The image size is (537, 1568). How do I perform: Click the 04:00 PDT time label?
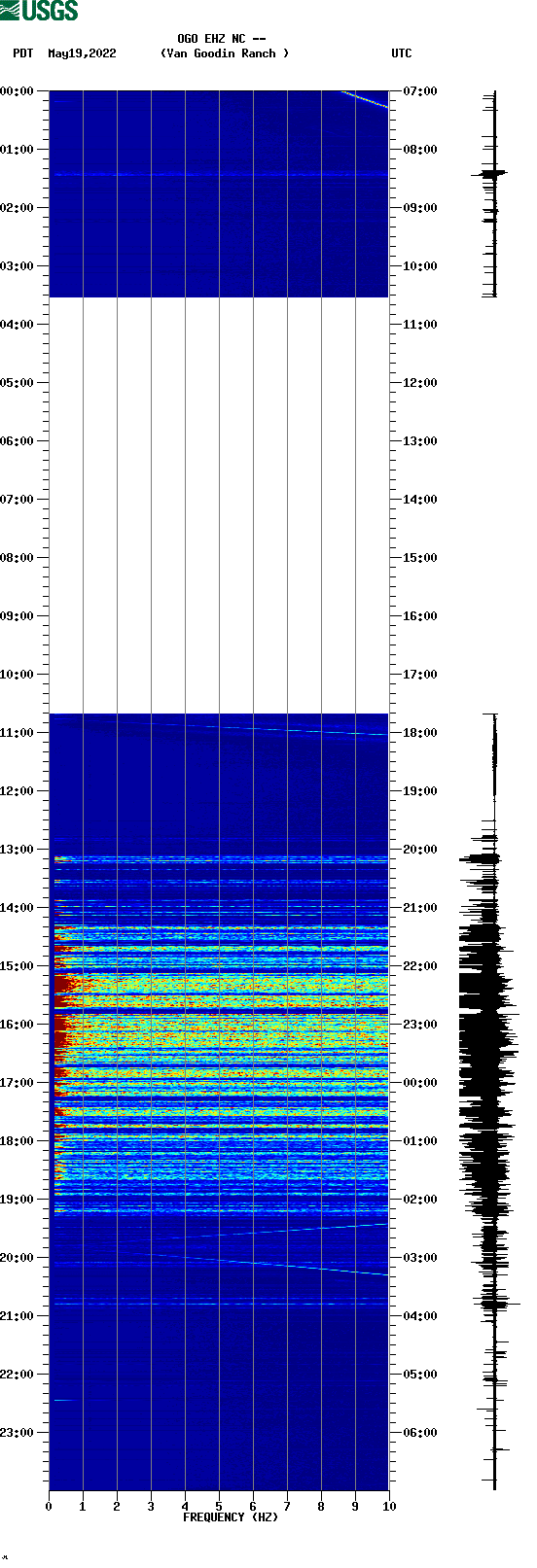18,325
